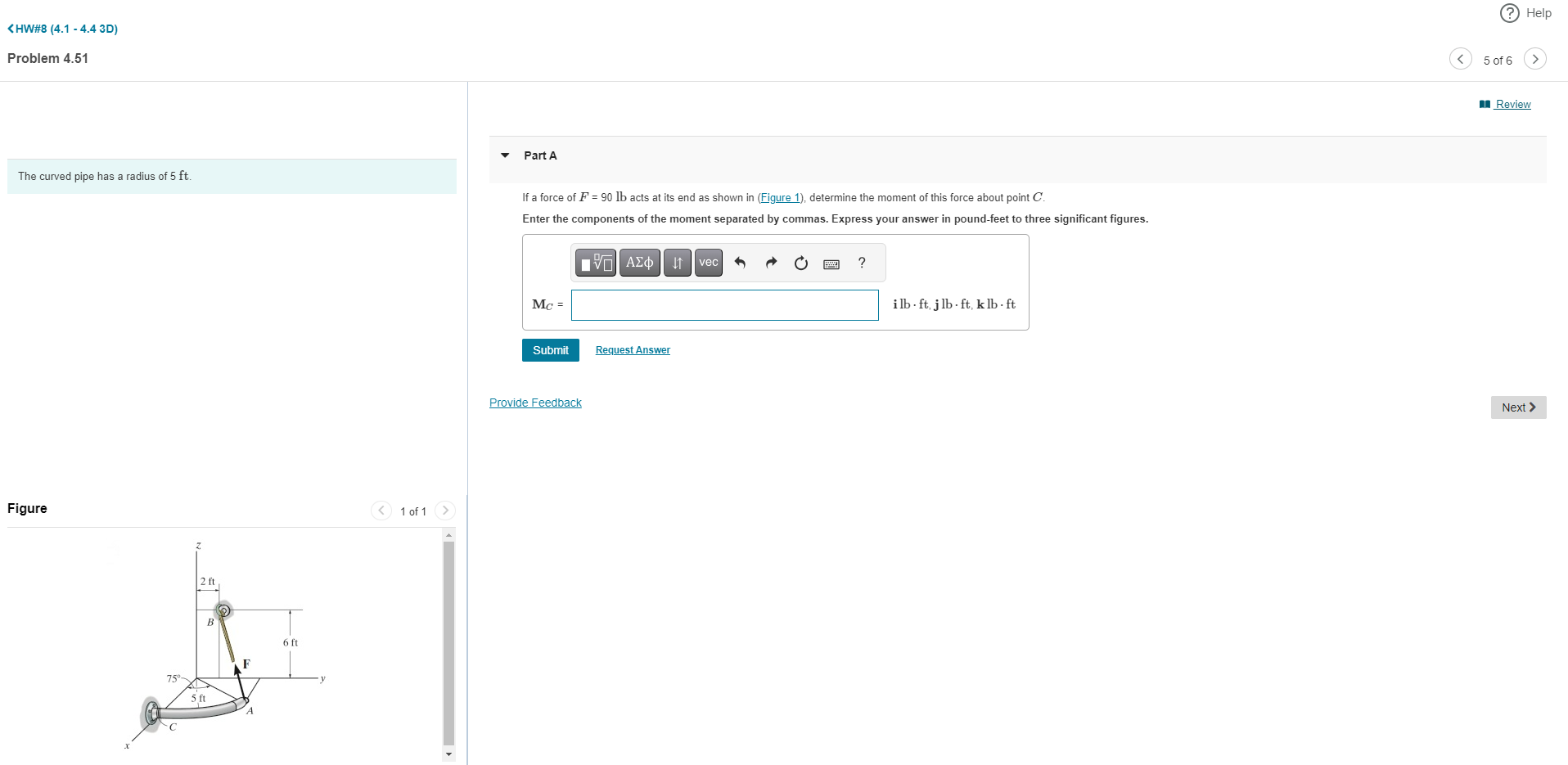
Task: Open the Help menu at top right
Action: (1524, 13)
